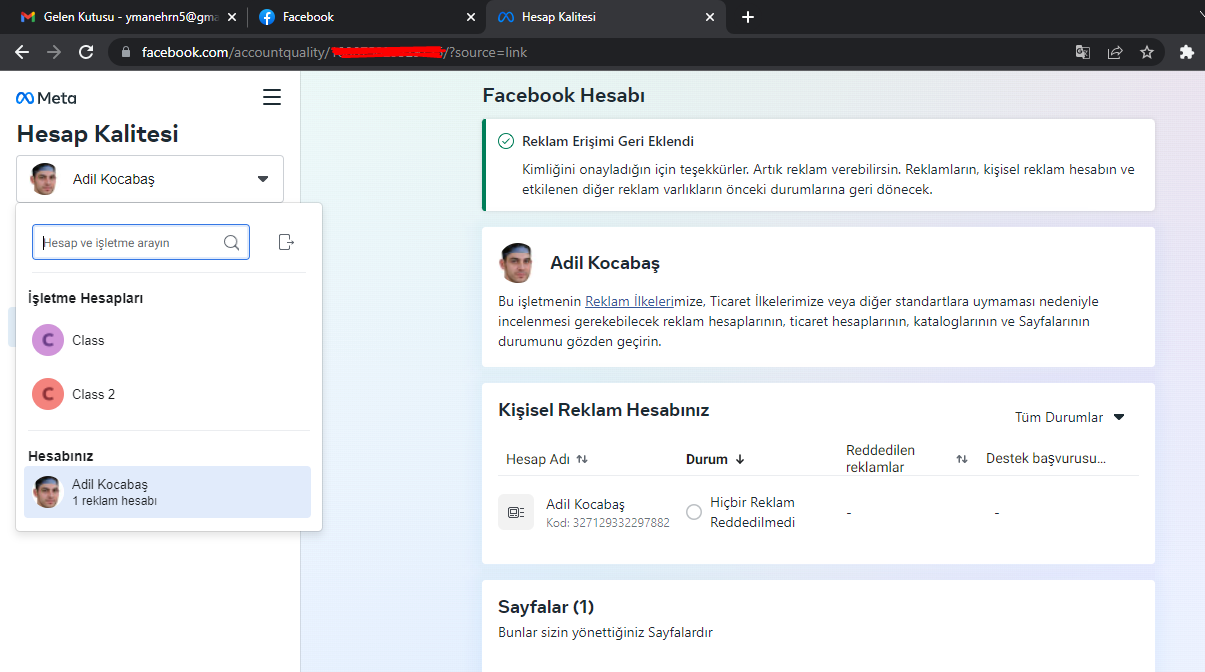Click the İşletme Hesapları section label
The image size is (1205, 672).
86,298
